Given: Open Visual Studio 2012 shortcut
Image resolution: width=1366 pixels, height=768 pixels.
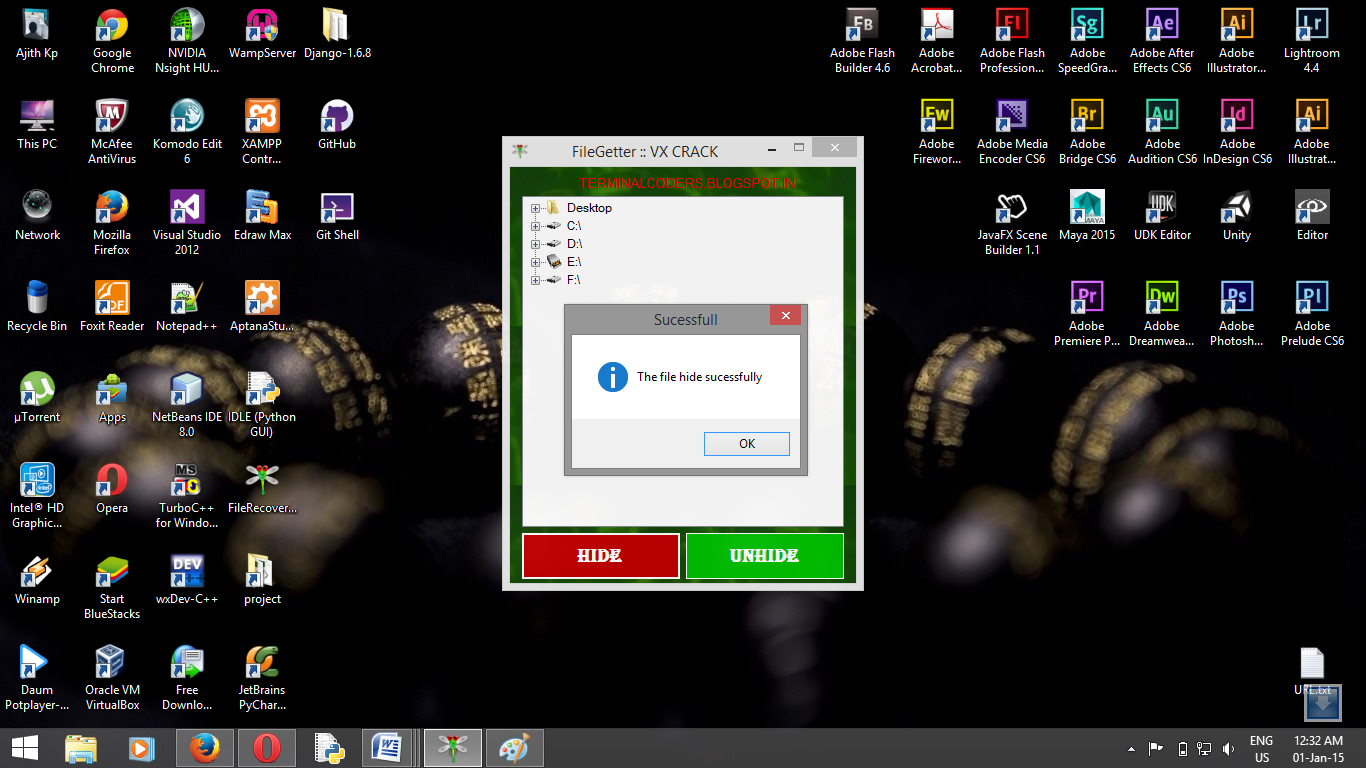Looking at the screenshot, I should (187, 222).
